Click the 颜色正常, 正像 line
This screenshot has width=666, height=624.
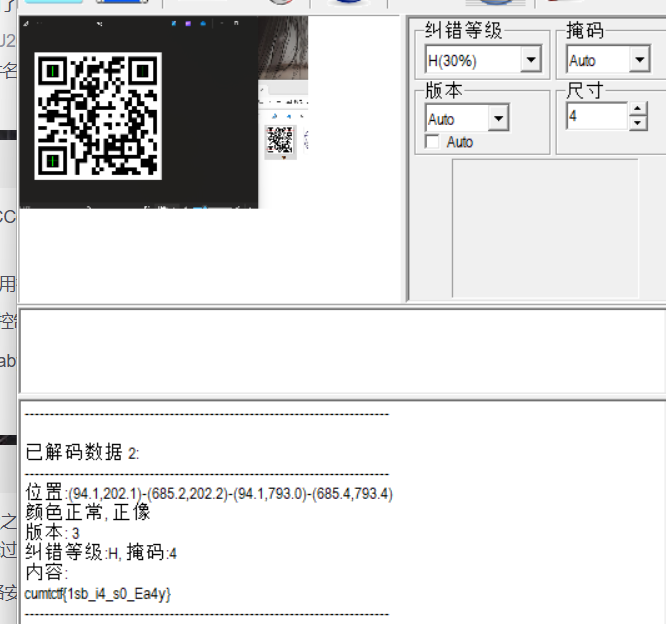pos(87,512)
